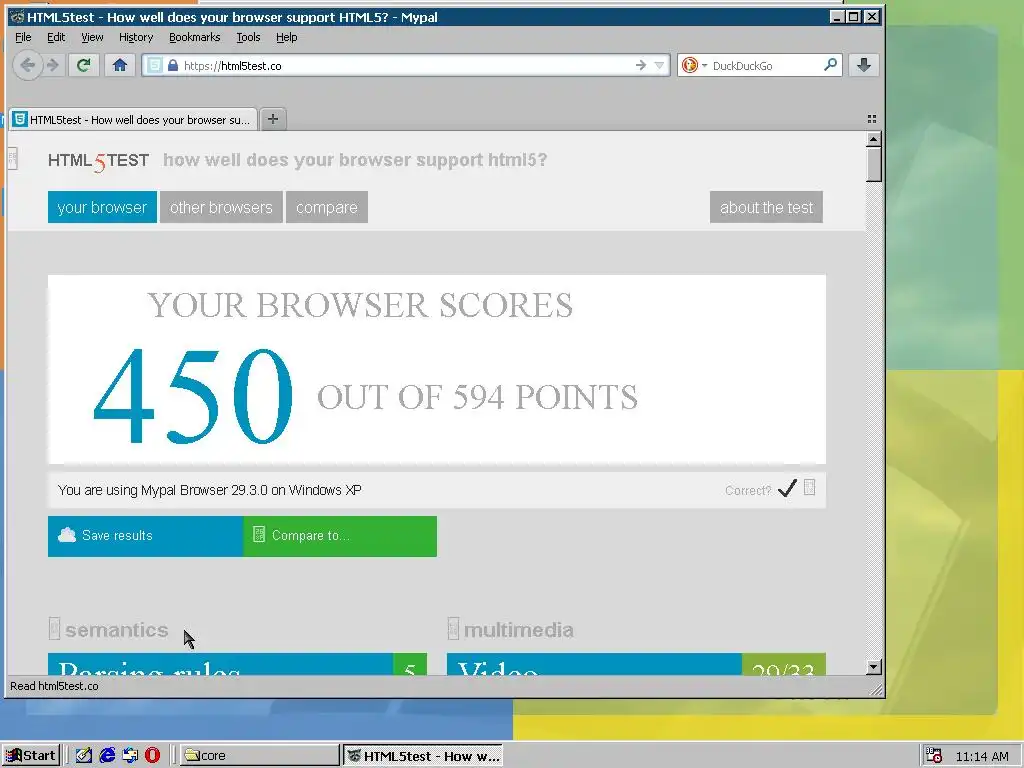The width and height of the screenshot is (1024, 768).
Task: Open the home page via the house icon
Action: 120,65
